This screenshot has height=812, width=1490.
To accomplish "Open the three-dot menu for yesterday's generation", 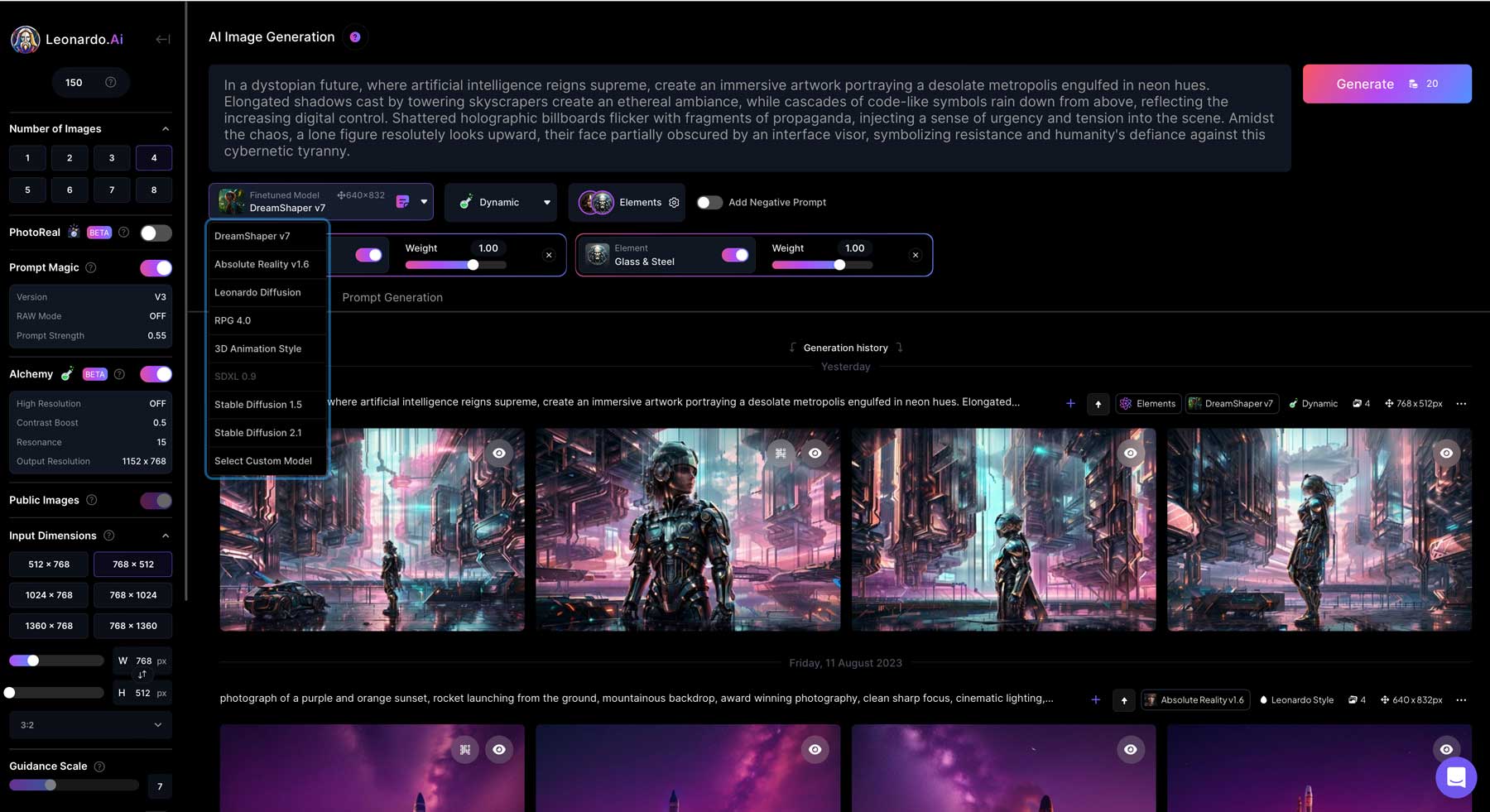I will click(x=1460, y=403).
